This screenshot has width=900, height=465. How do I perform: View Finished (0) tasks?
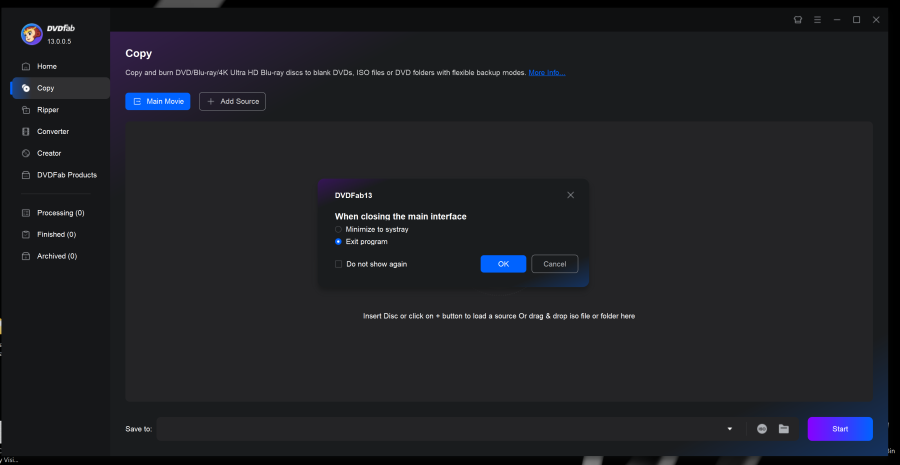point(55,234)
